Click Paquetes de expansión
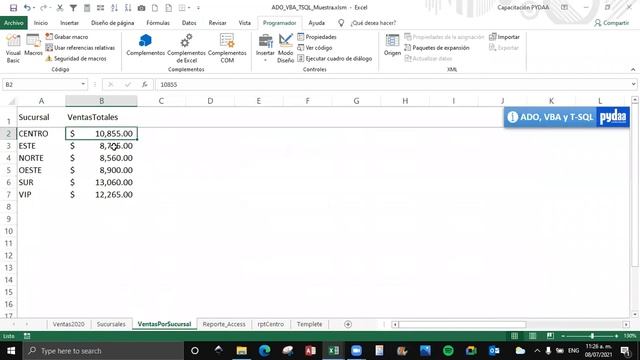 [437, 48]
